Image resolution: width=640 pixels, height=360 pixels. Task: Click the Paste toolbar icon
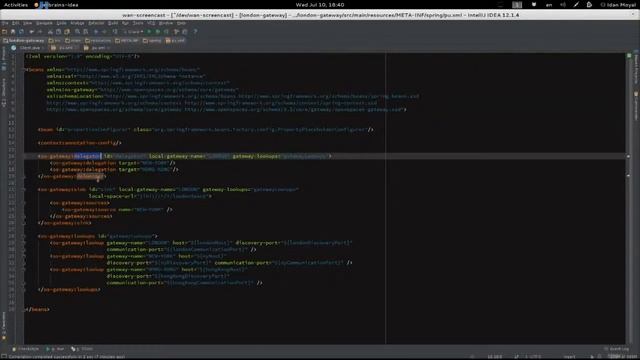[67, 32]
